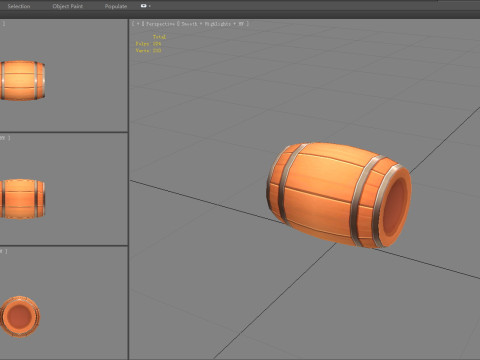Image resolution: width=480 pixels, height=360 pixels.
Task: Click the yellow Polys count statistic
Action: [148, 44]
